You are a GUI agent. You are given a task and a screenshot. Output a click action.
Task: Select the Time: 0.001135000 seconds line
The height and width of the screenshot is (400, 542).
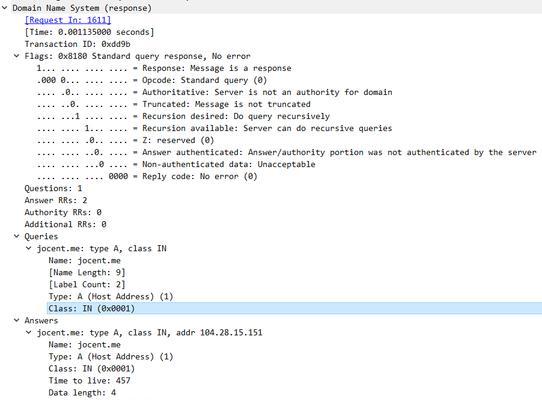[x=89, y=32]
